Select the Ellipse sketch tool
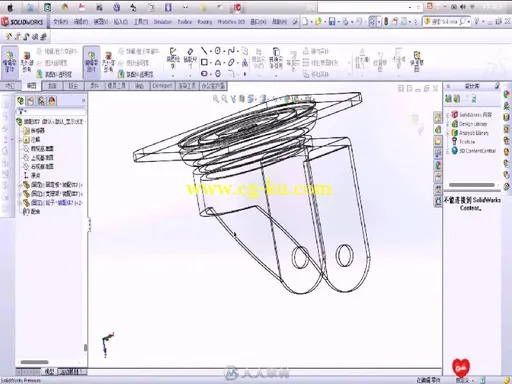 coord(231,62)
